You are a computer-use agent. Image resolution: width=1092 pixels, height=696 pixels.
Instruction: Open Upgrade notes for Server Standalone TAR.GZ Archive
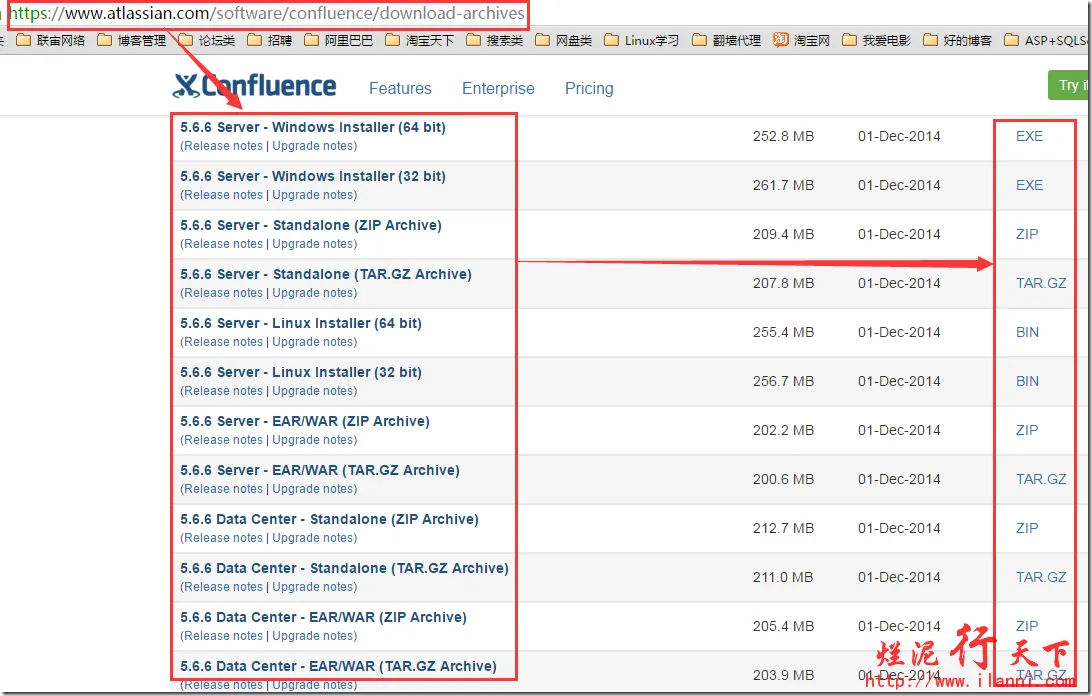point(313,293)
